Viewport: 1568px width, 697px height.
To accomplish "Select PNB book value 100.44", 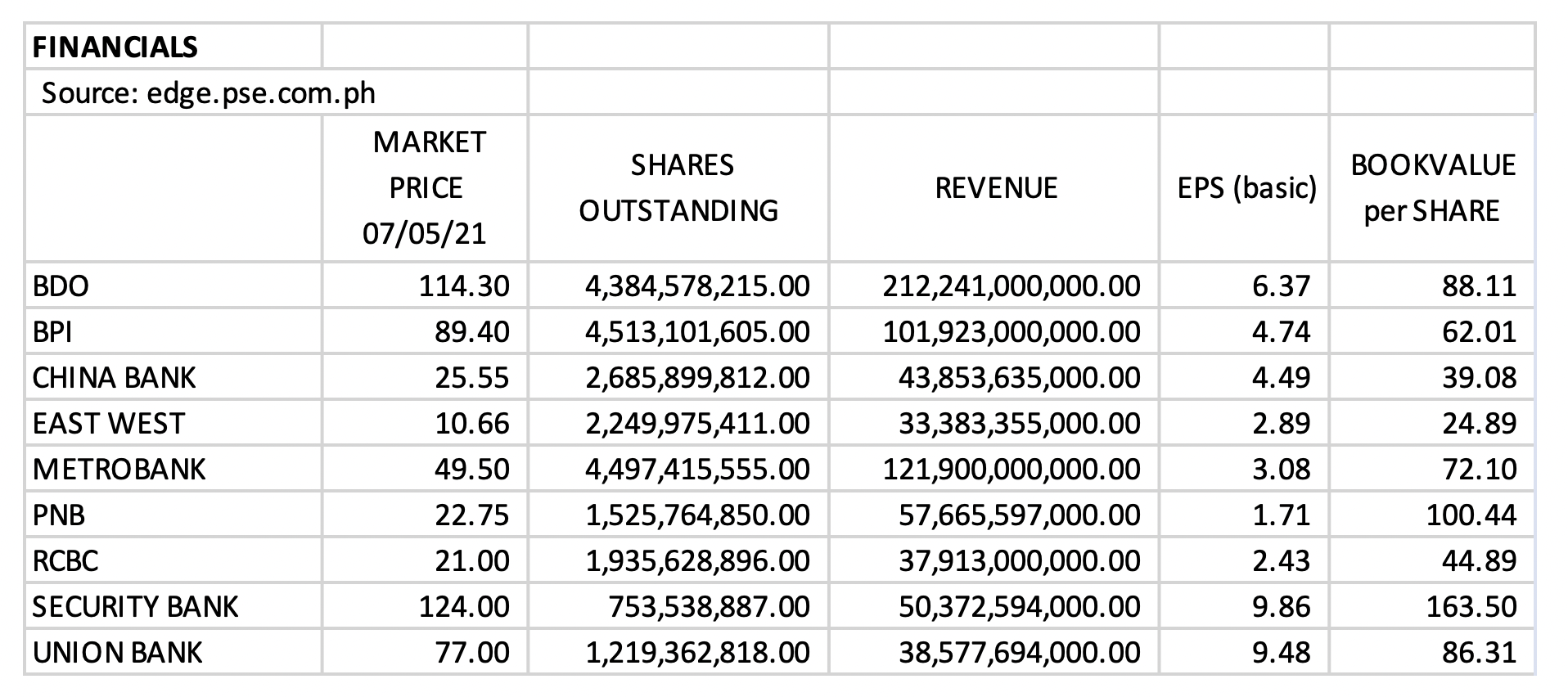I will coord(1432,515).
